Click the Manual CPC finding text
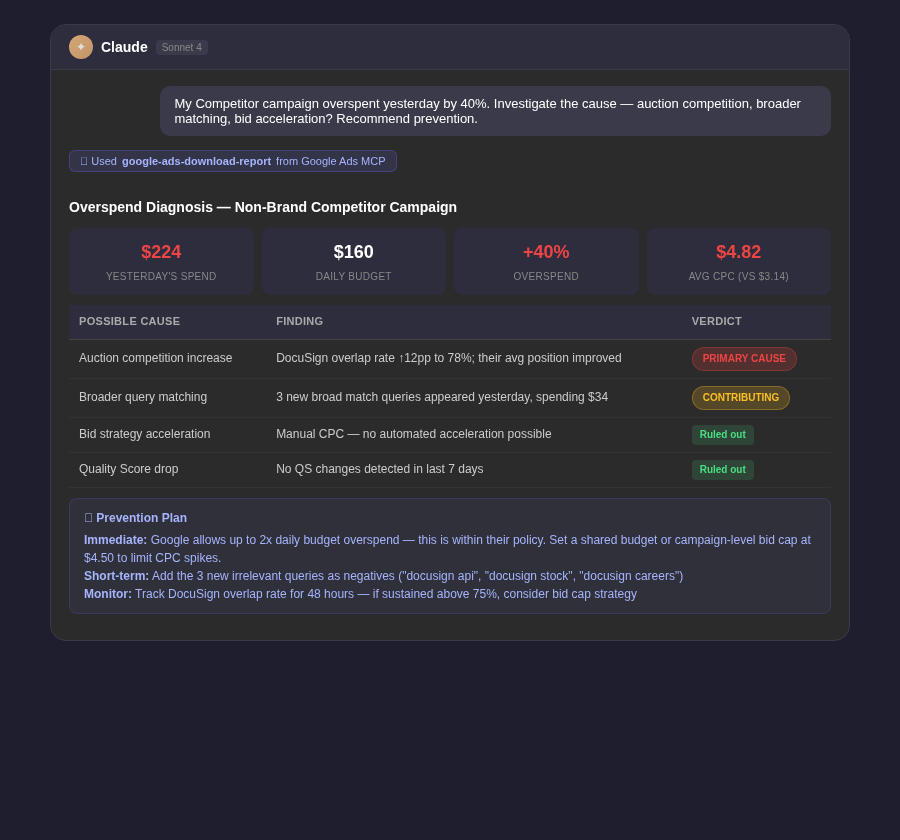 pyautogui.click(x=413, y=434)
